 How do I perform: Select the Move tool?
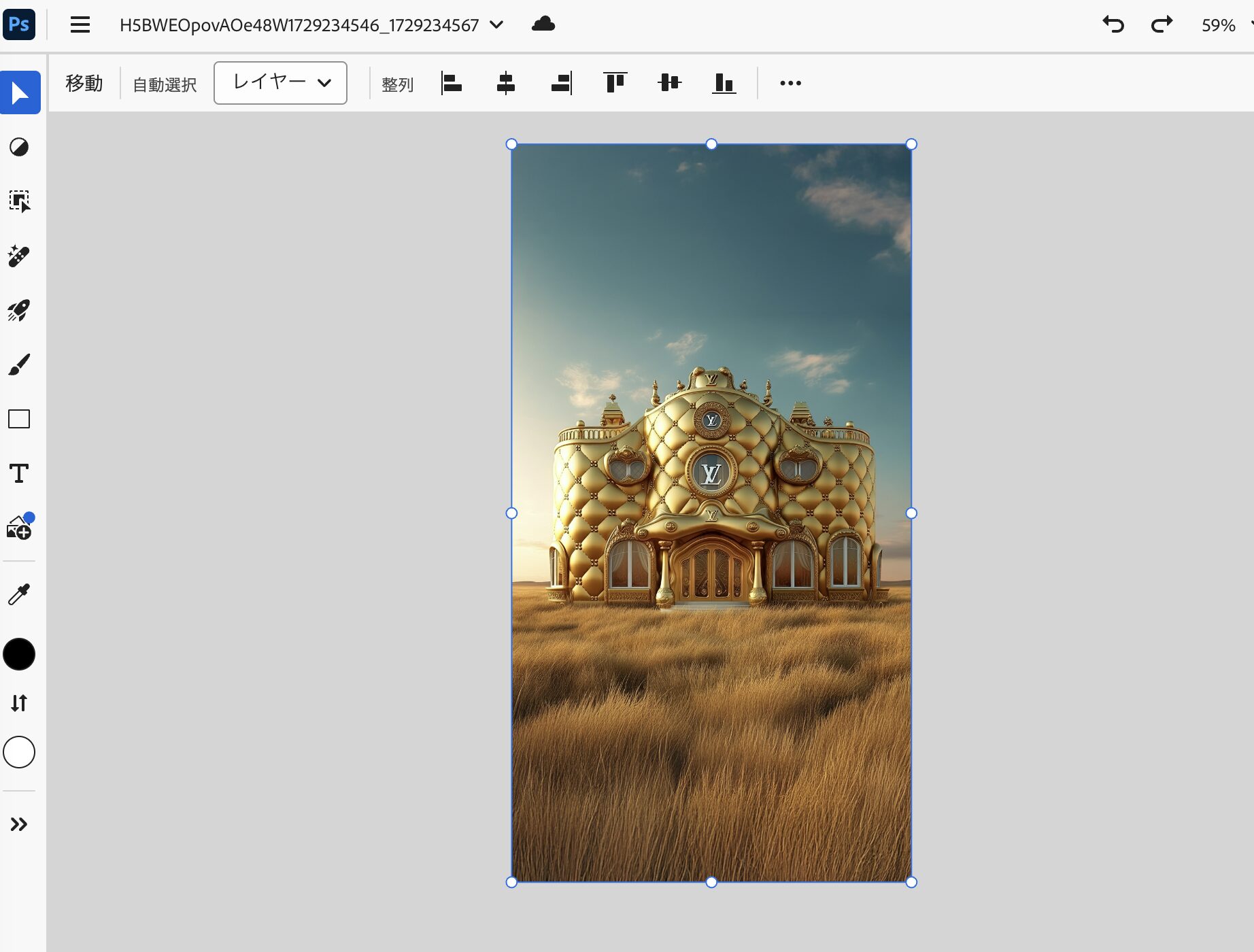(x=20, y=92)
